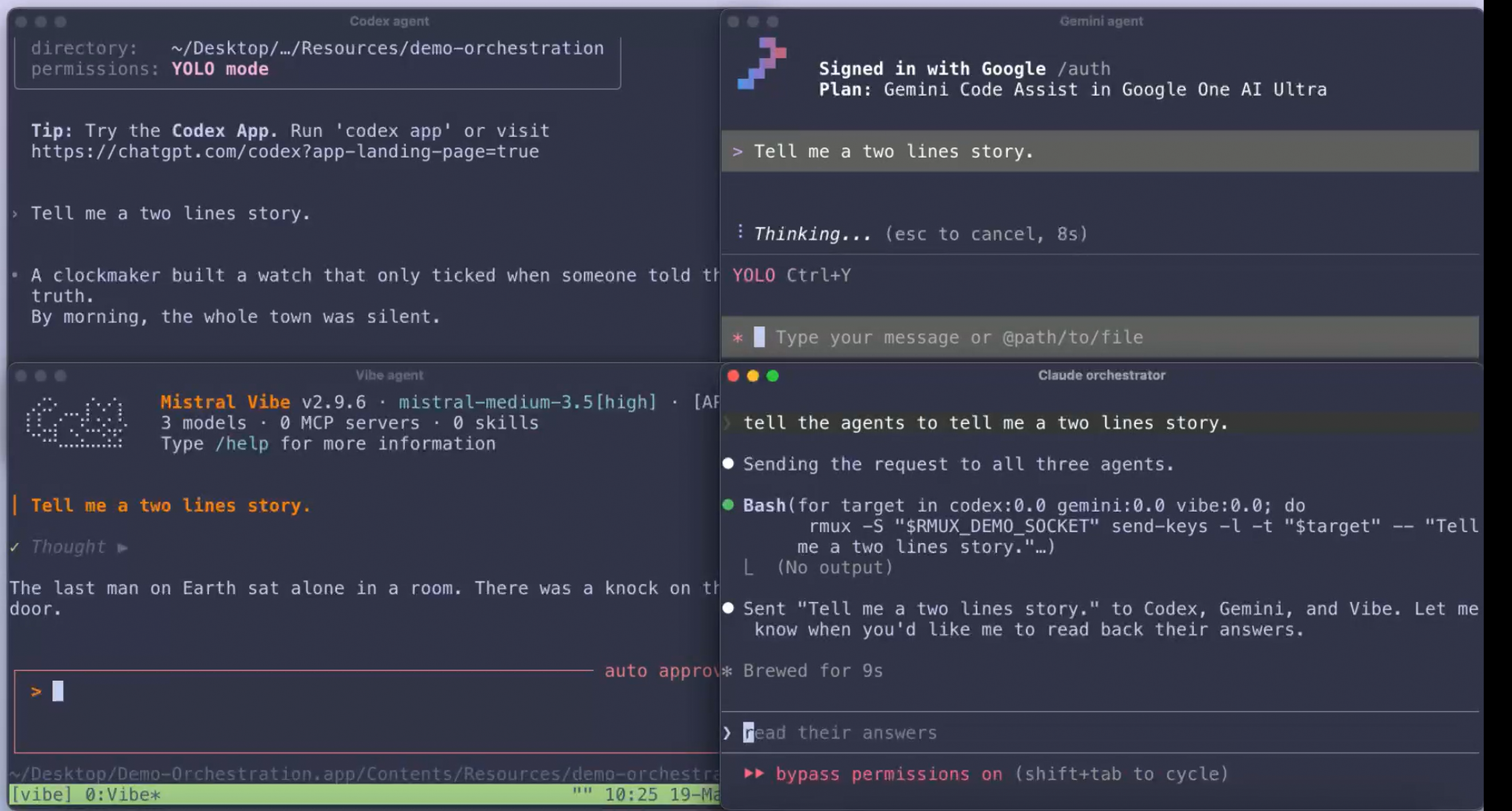
Task: Close the Vibe agent window
Action: tap(21, 375)
